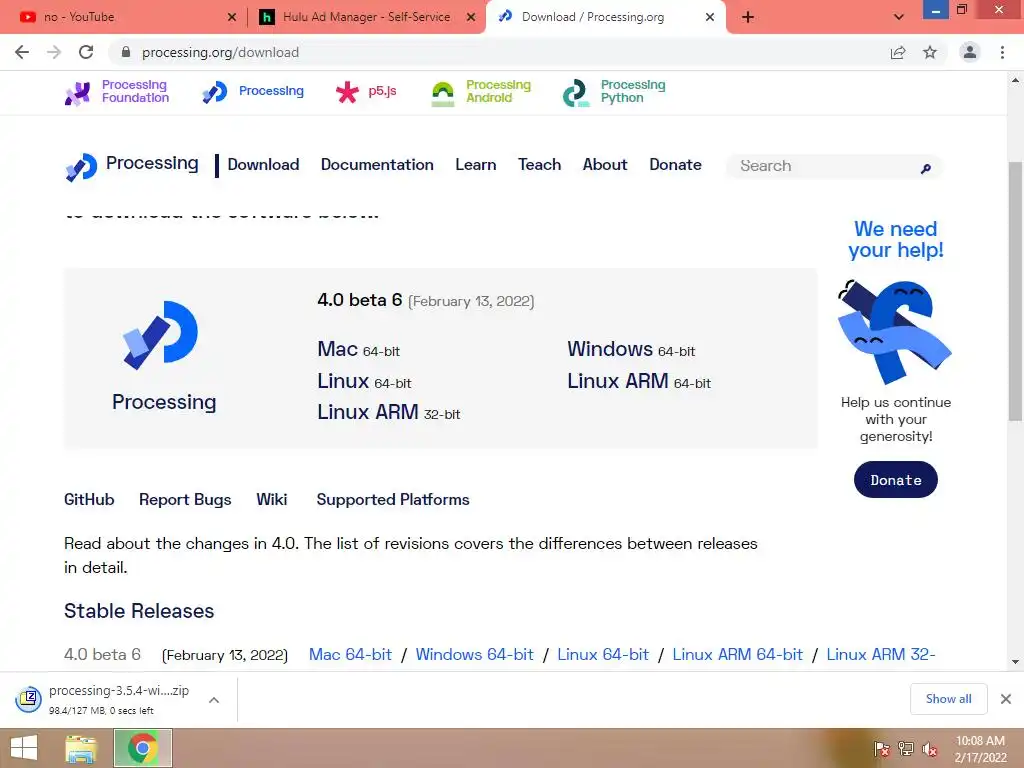Share this page via share icon
Image resolution: width=1024 pixels, height=768 pixels.
898,52
